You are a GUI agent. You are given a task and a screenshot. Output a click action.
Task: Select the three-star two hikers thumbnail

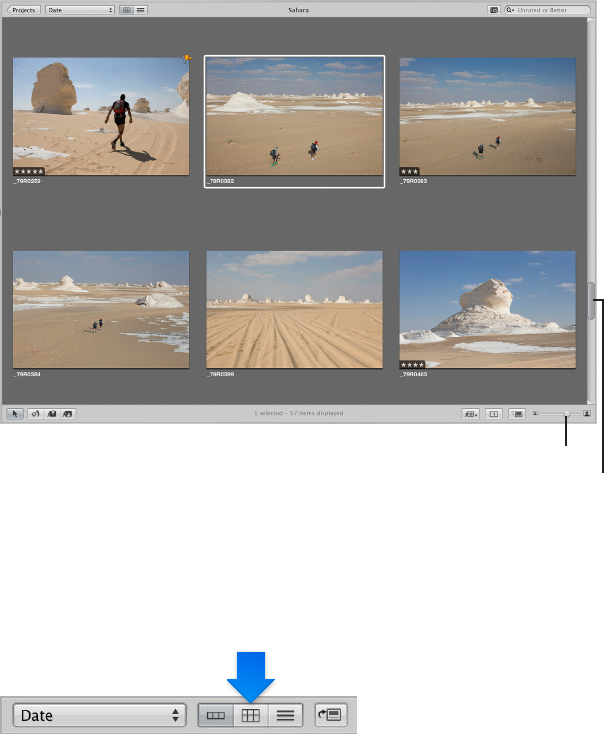tap(487, 117)
